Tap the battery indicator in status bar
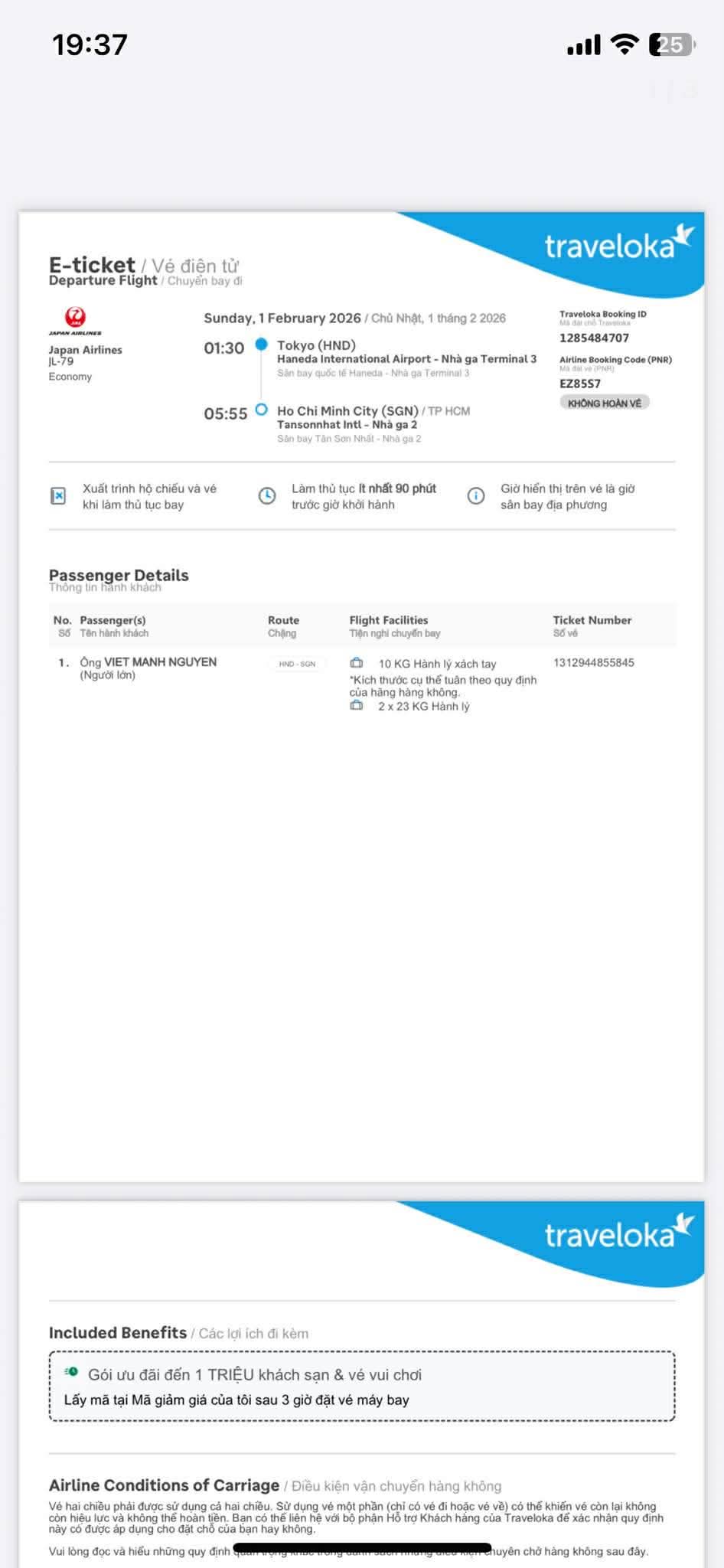 pos(671,45)
